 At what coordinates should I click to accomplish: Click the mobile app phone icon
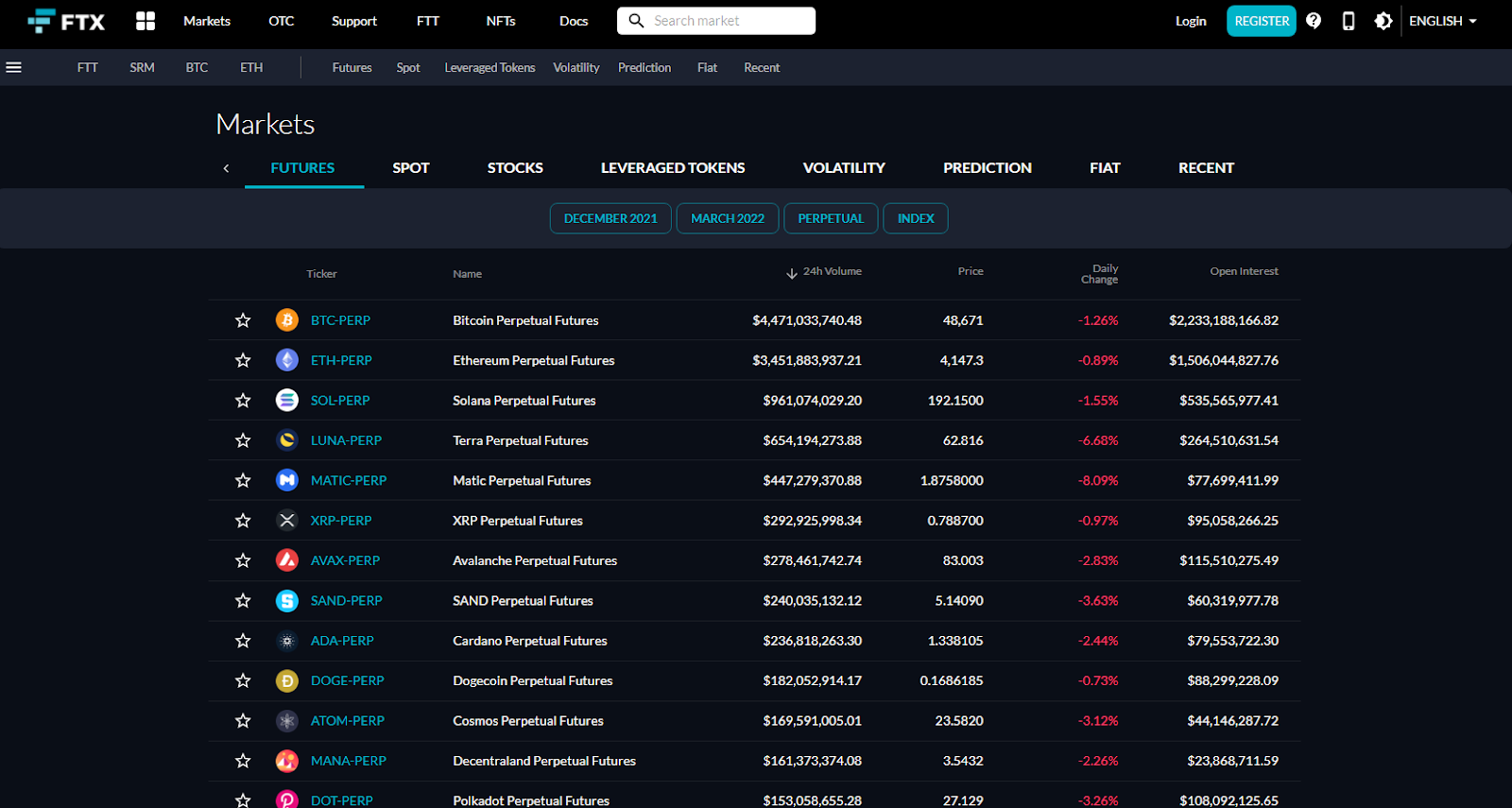pyautogui.click(x=1349, y=21)
